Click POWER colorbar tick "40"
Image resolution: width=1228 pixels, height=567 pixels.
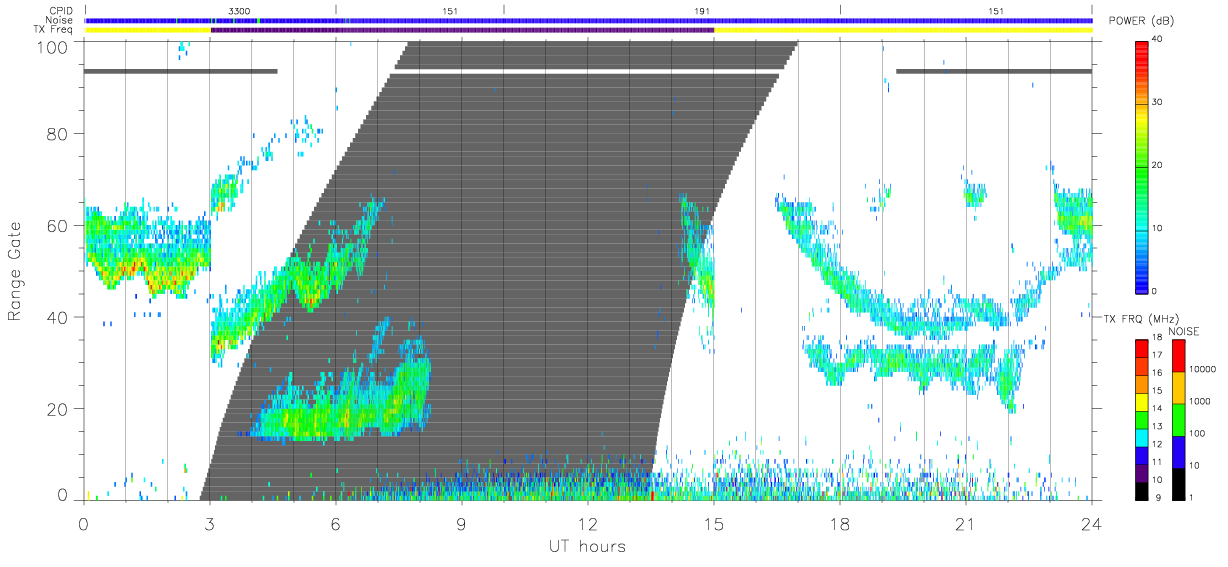point(1158,39)
